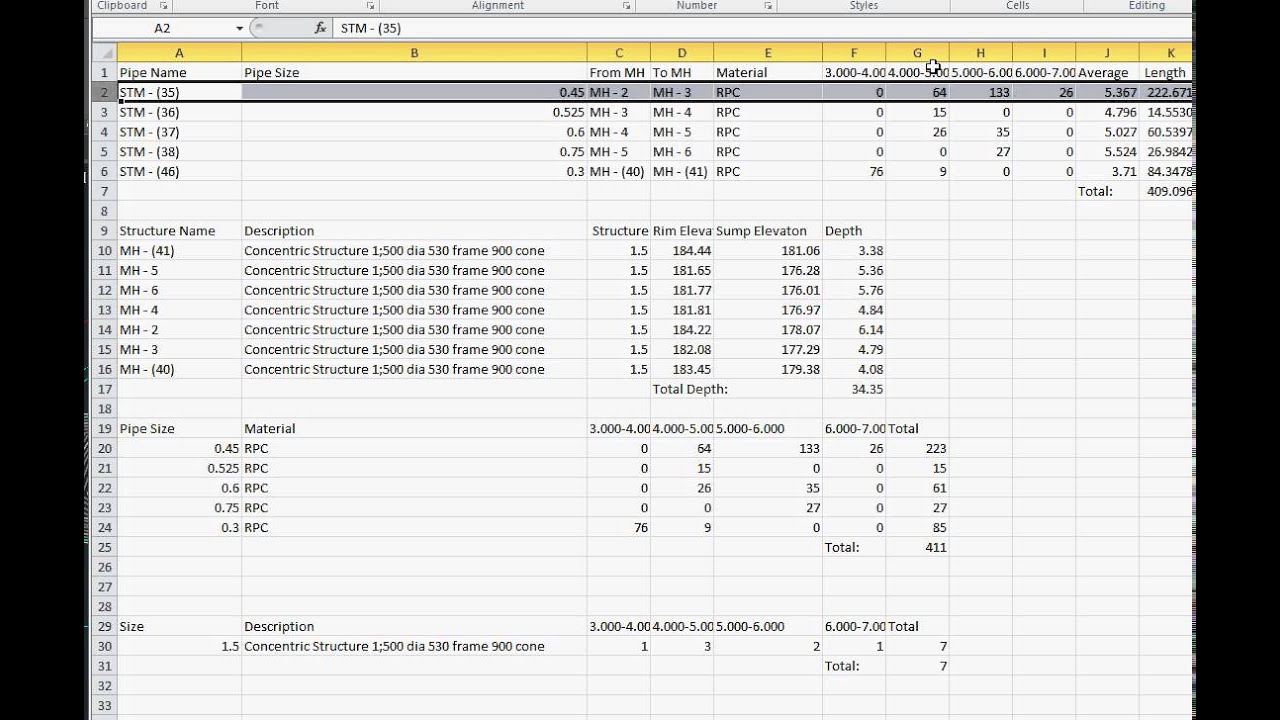Click the Name Box showing A2
The height and width of the screenshot is (720, 1280).
(x=162, y=28)
